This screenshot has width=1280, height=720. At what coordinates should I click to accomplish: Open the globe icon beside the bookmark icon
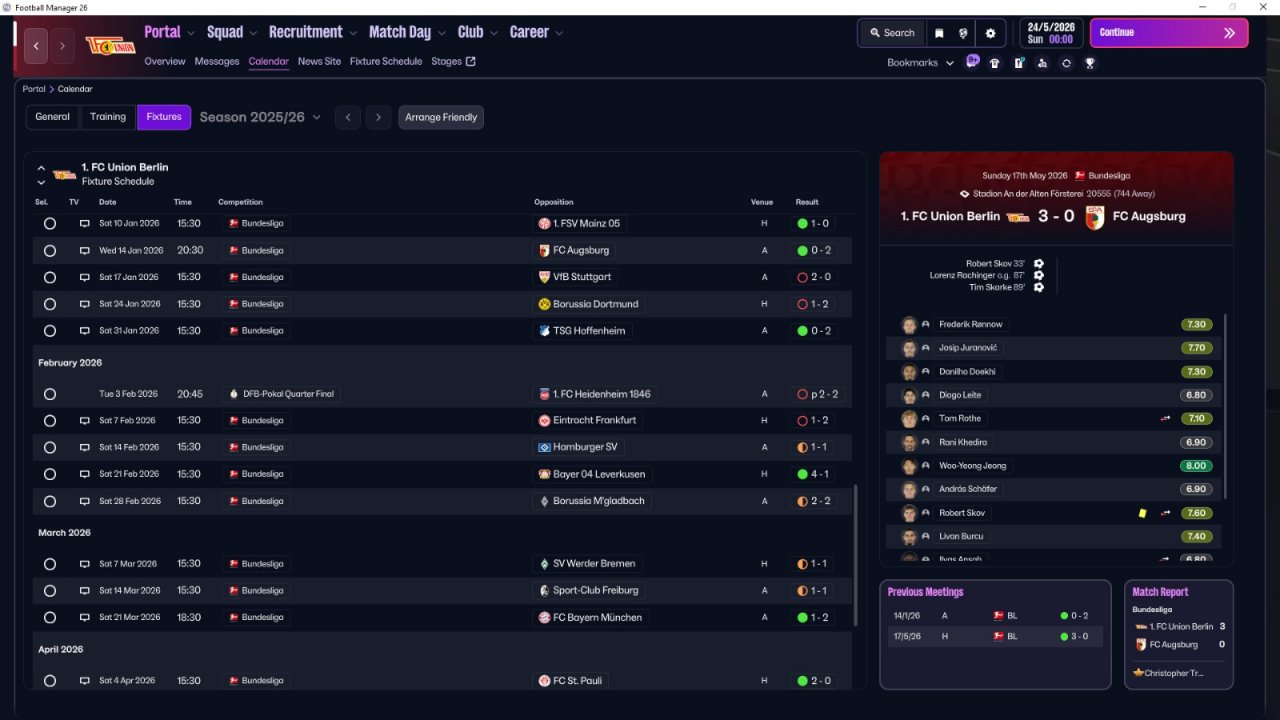pyautogui.click(x=963, y=33)
